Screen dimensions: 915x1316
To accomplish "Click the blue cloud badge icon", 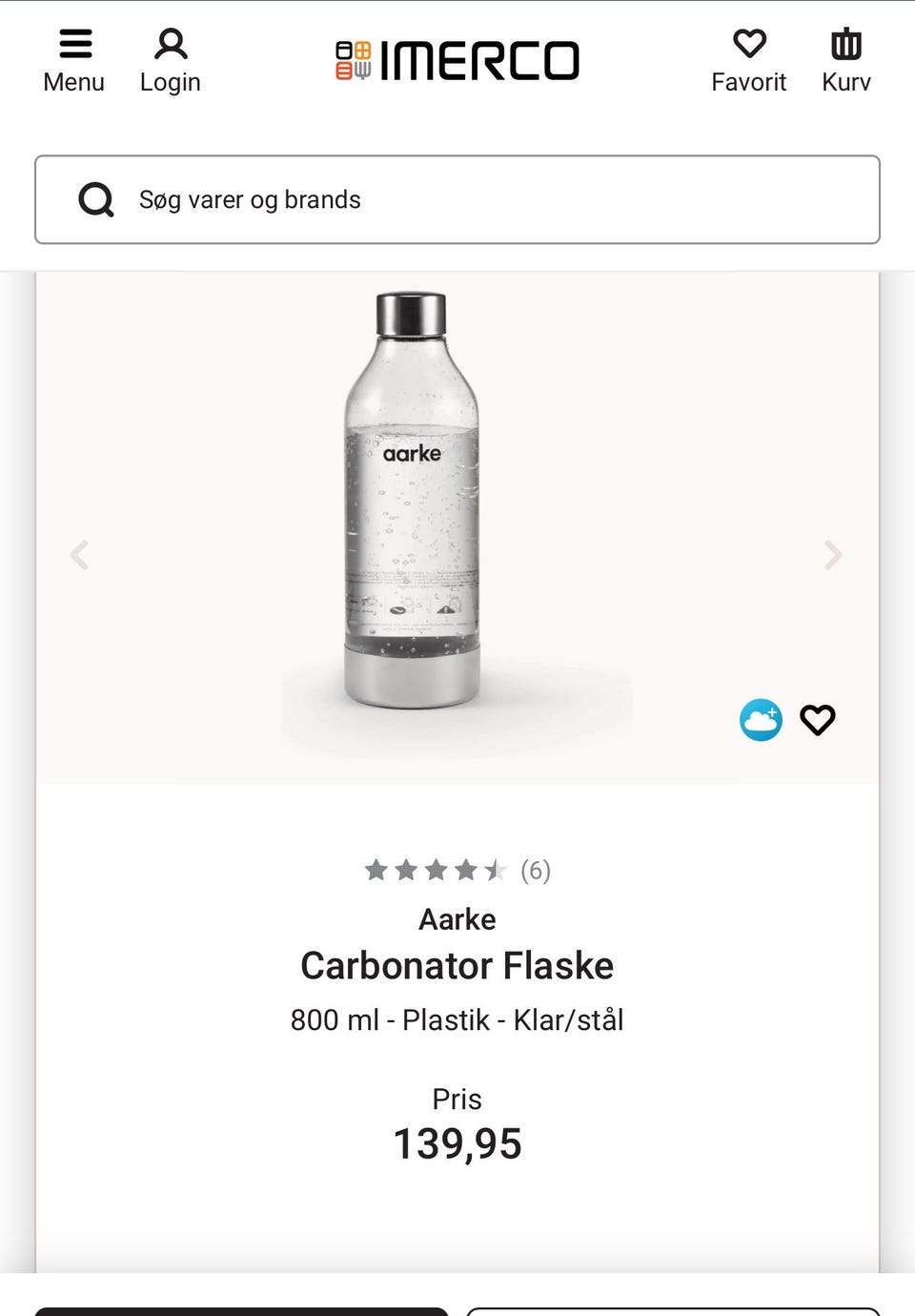I will pyautogui.click(x=761, y=720).
